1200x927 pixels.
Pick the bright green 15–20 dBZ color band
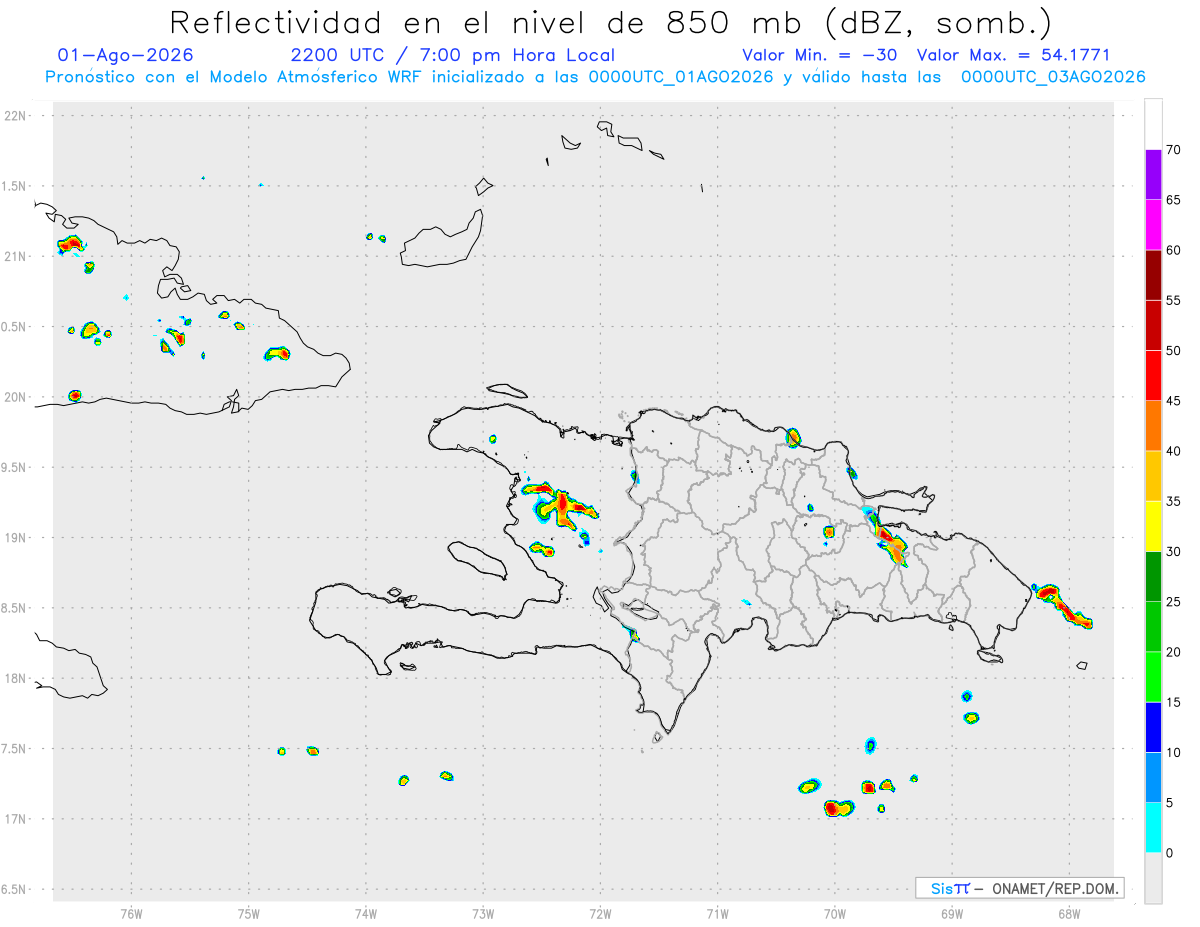(x=1153, y=677)
